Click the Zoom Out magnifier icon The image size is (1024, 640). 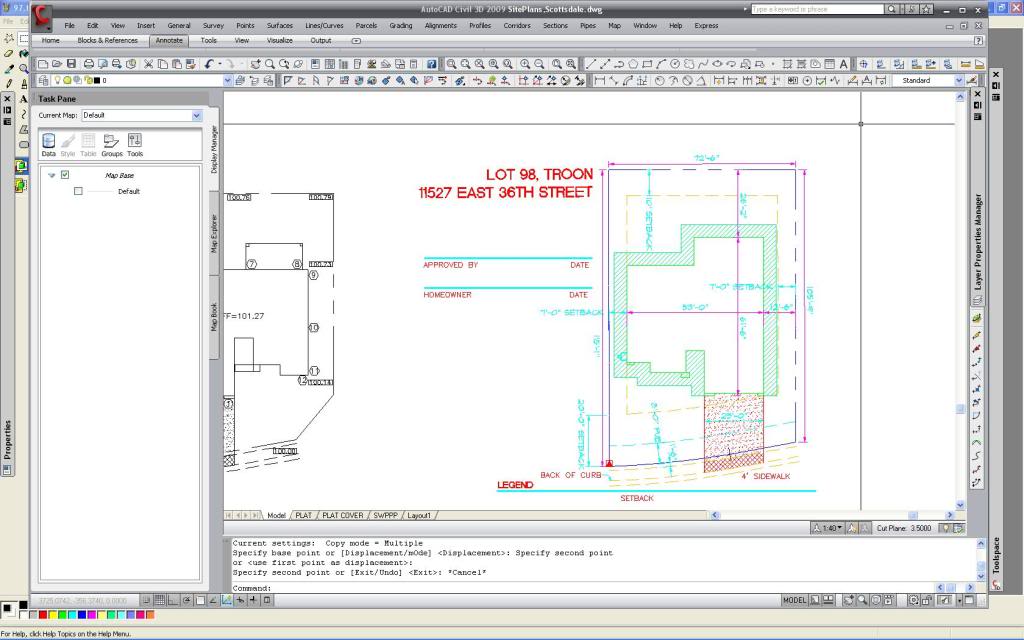point(539,64)
